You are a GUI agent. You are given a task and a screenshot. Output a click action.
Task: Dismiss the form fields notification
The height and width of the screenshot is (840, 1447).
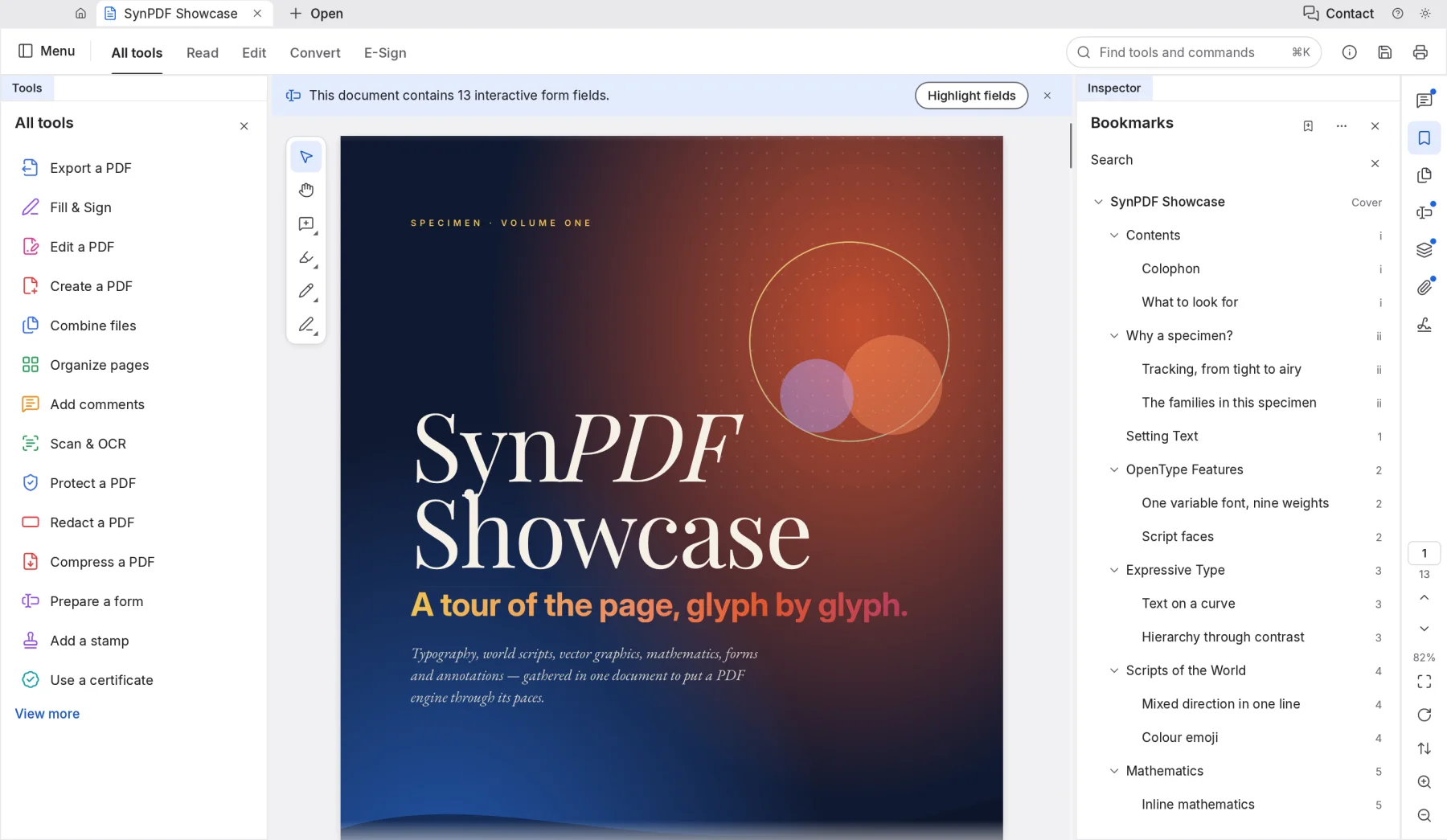1047,96
